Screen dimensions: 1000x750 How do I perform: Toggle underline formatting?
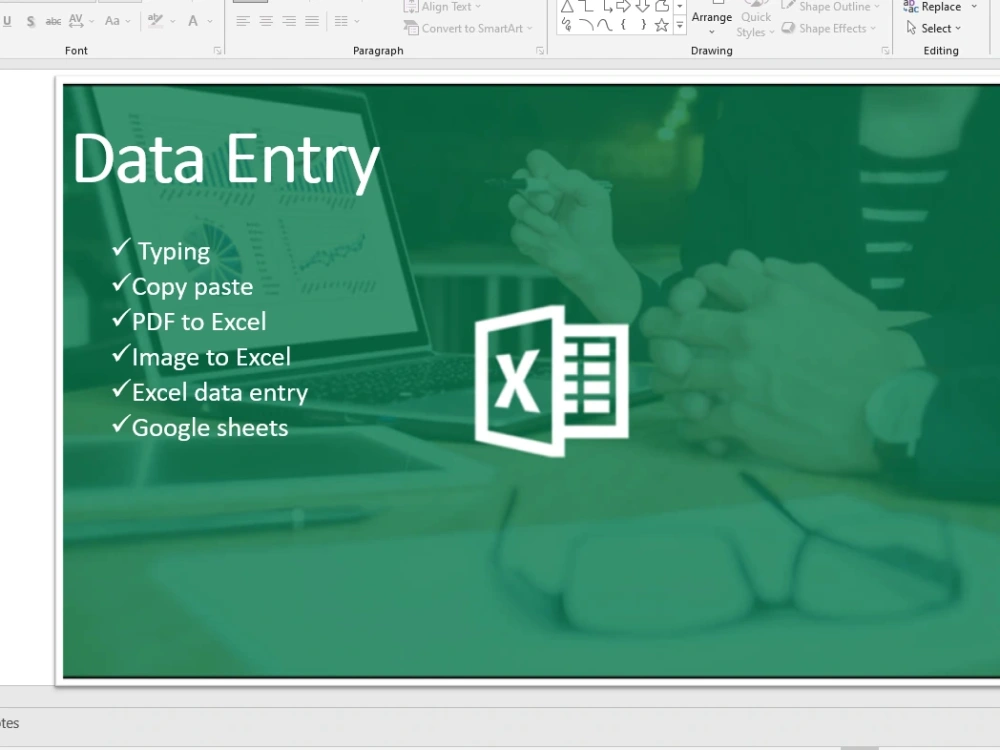pyautogui.click(x=7, y=21)
